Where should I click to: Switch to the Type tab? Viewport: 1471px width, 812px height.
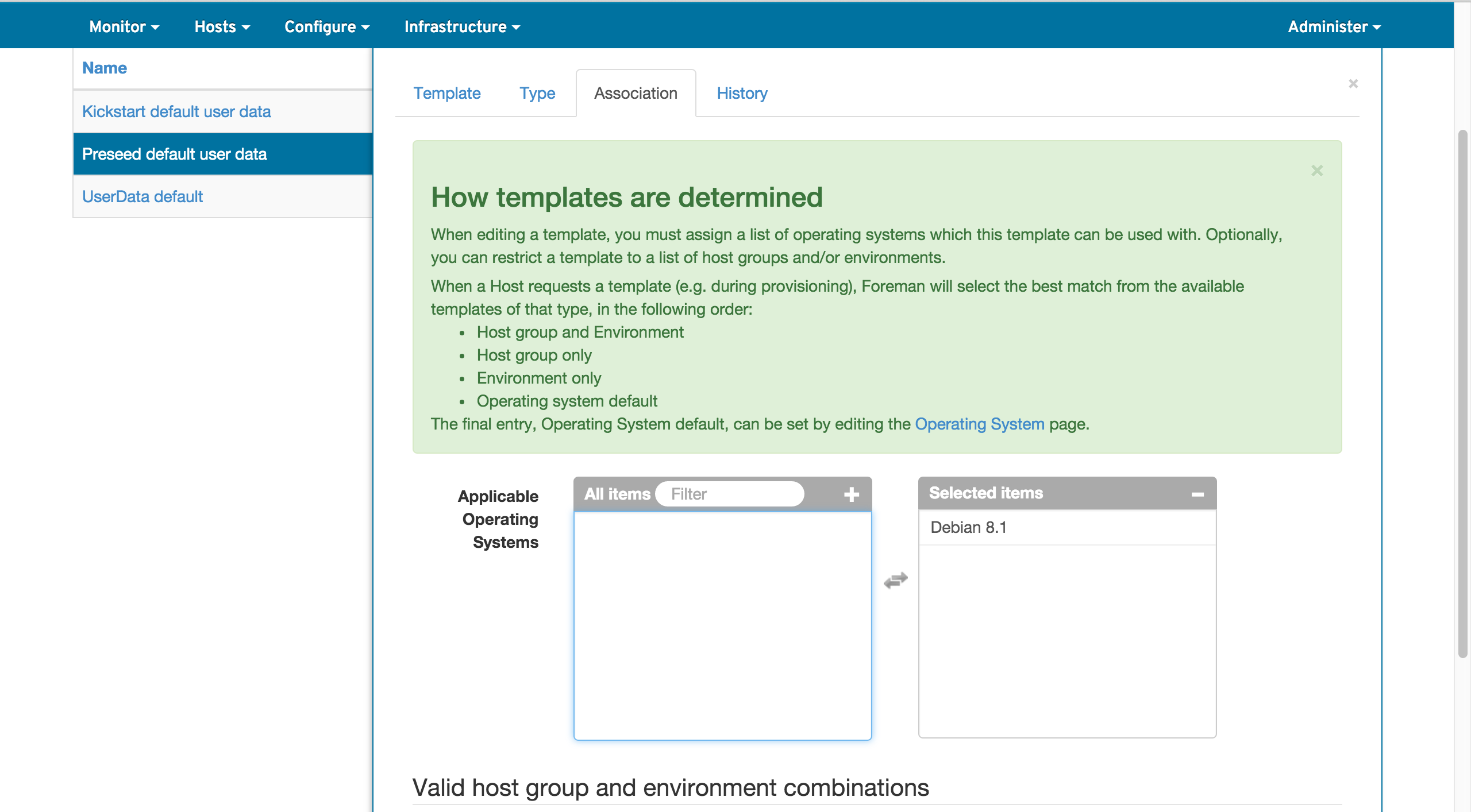pyautogui.click(x=537, y=93)
